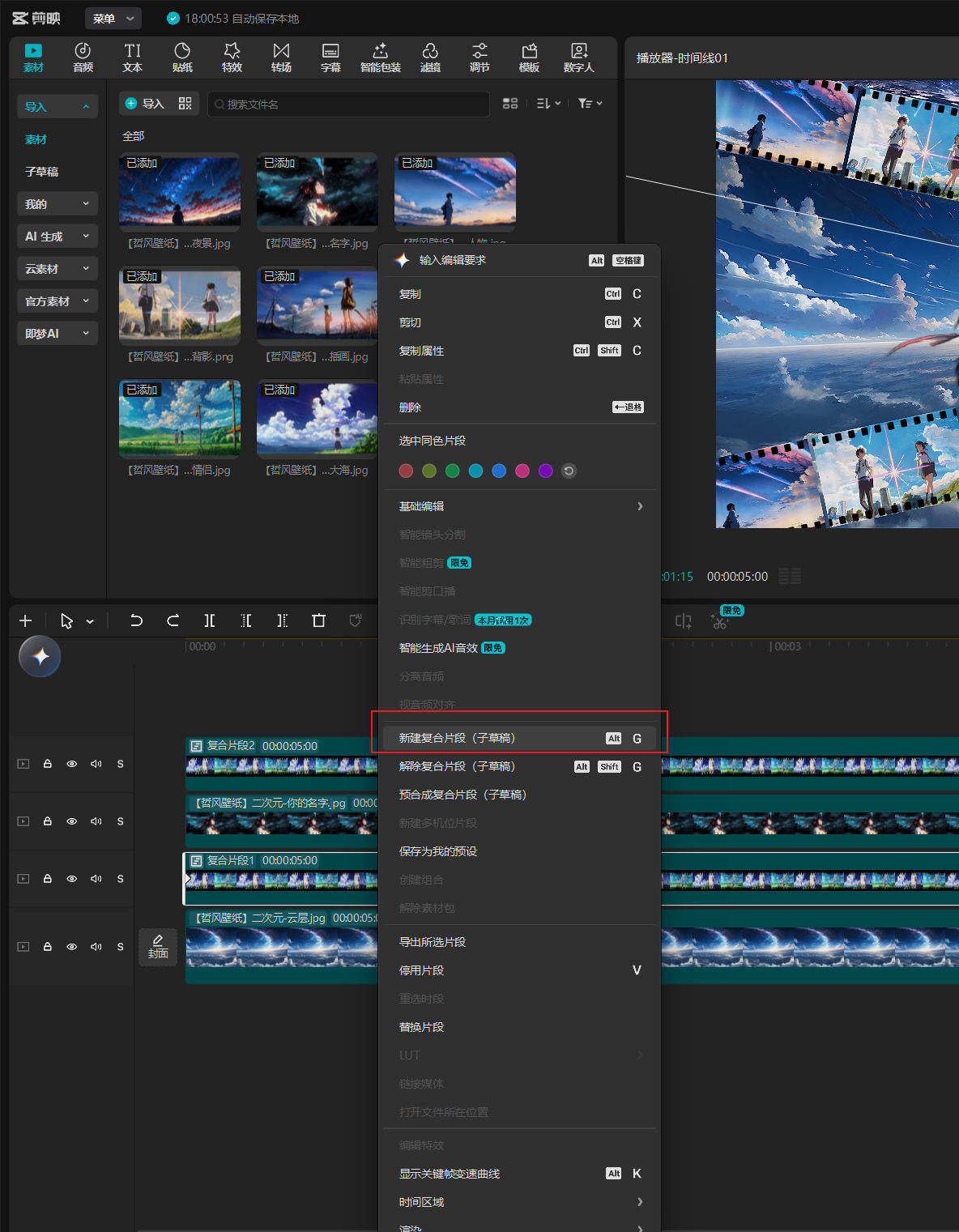Open the 音频 audio panel
The height and width of the screenshot is (1232, 959).
coord(83,58)
